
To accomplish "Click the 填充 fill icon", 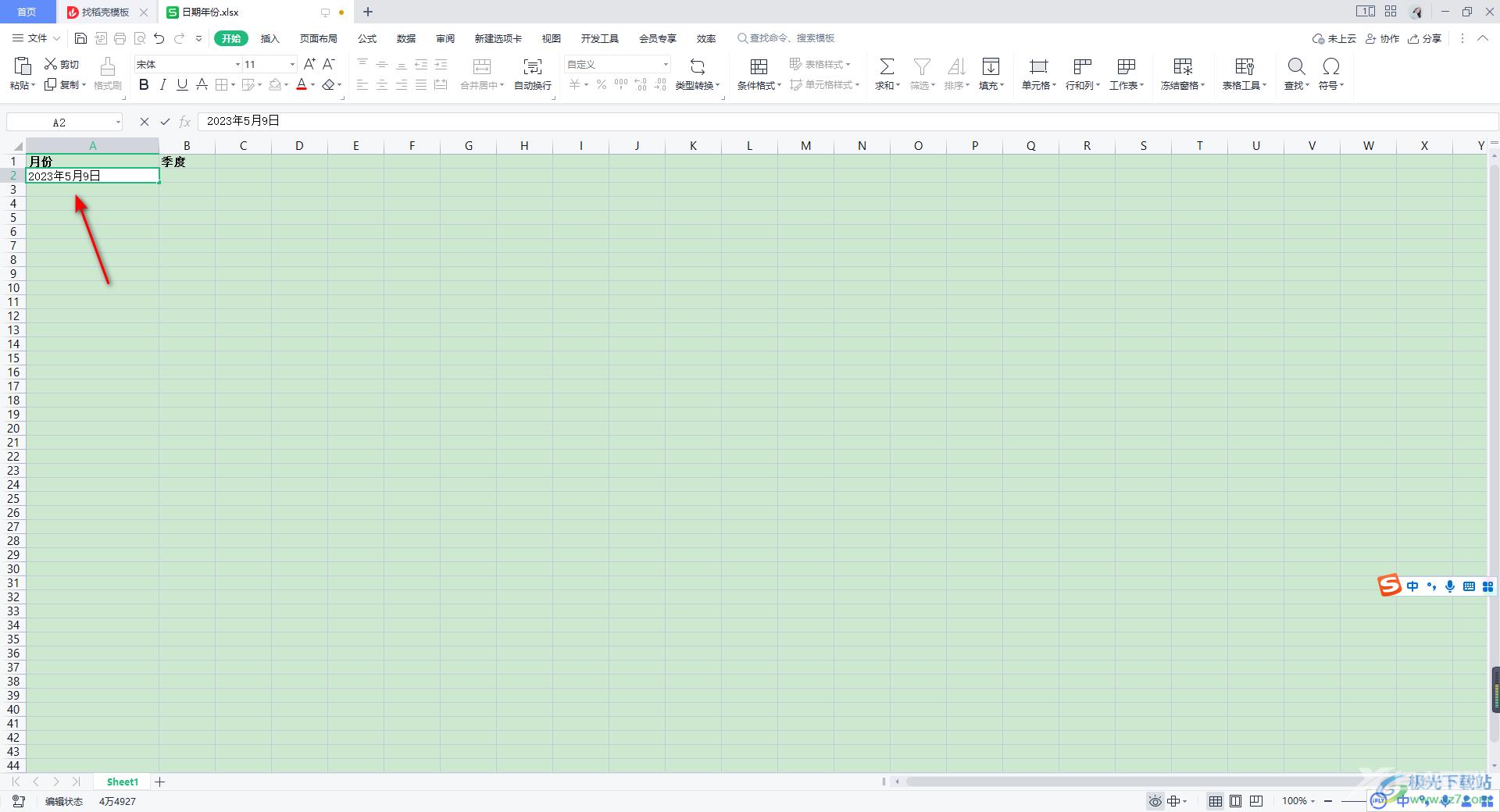I will pos(991,66).
